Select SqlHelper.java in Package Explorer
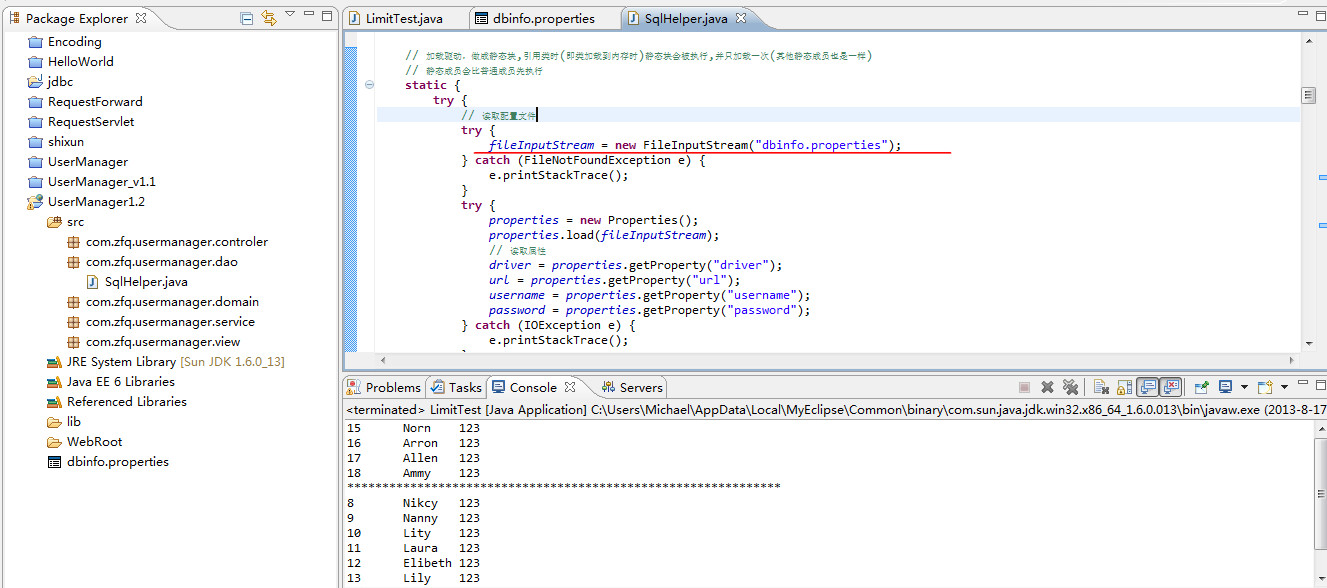The height and width of the screenshot is (588, 1327). (146, 282)
